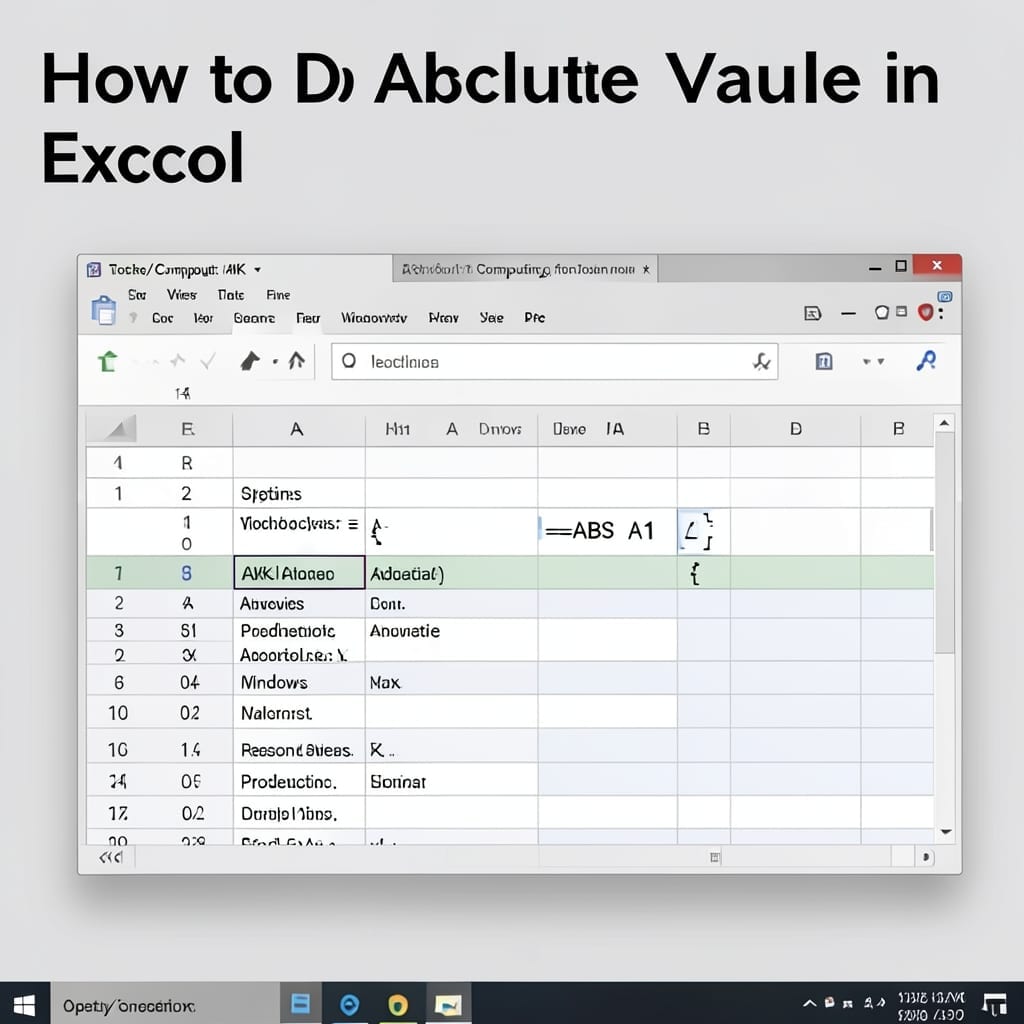Click the red shield icon in ribbon
The height and width of the screenshot is (1024, 1024).
pyautogui.click(x=925, y=312)
